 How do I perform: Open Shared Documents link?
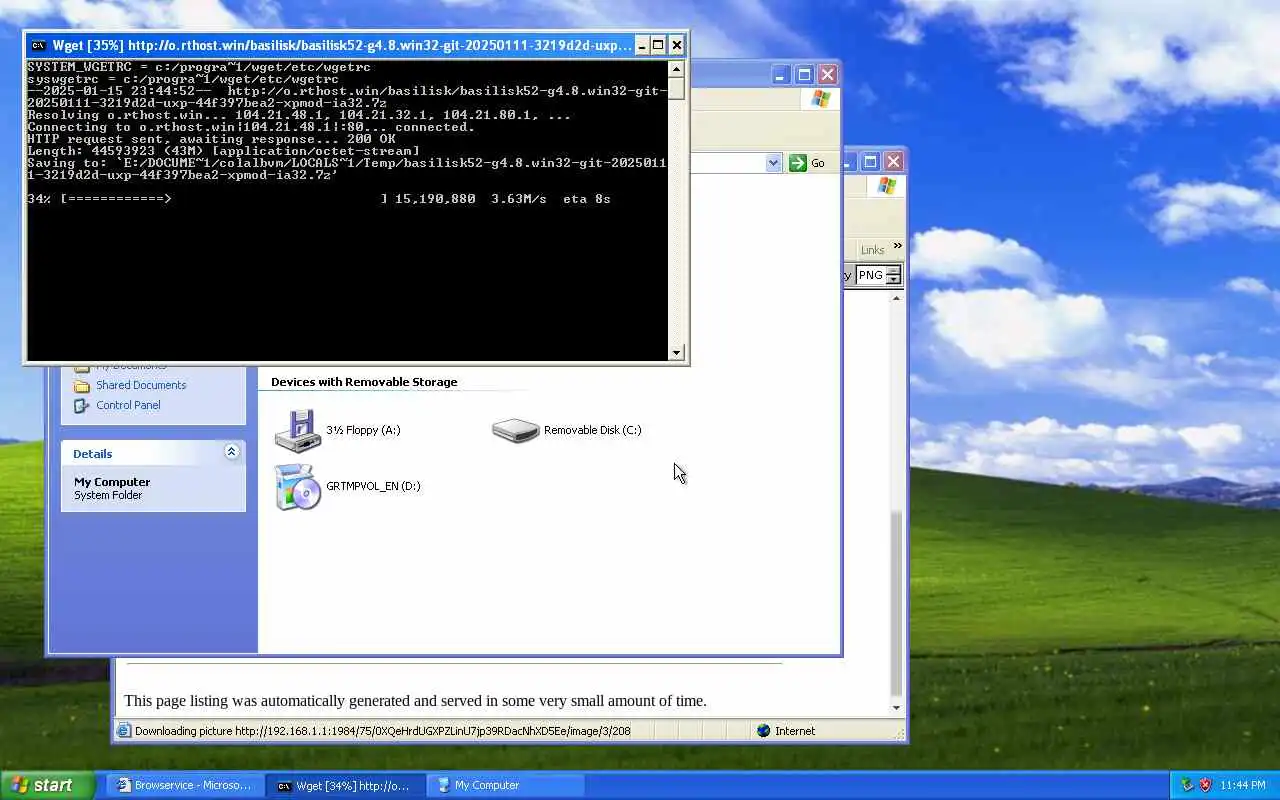click(141, 385)
